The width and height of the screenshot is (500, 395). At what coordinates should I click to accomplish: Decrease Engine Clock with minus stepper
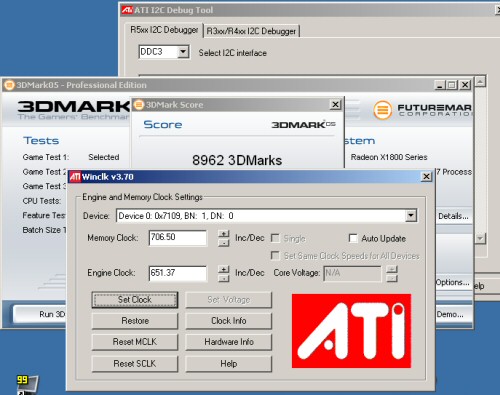coord(224,278)
